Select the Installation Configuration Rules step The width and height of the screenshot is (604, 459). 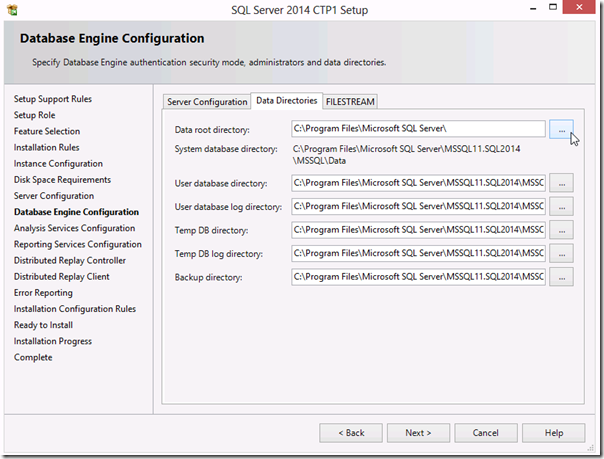pyautogui.click(x=75, y=309)
